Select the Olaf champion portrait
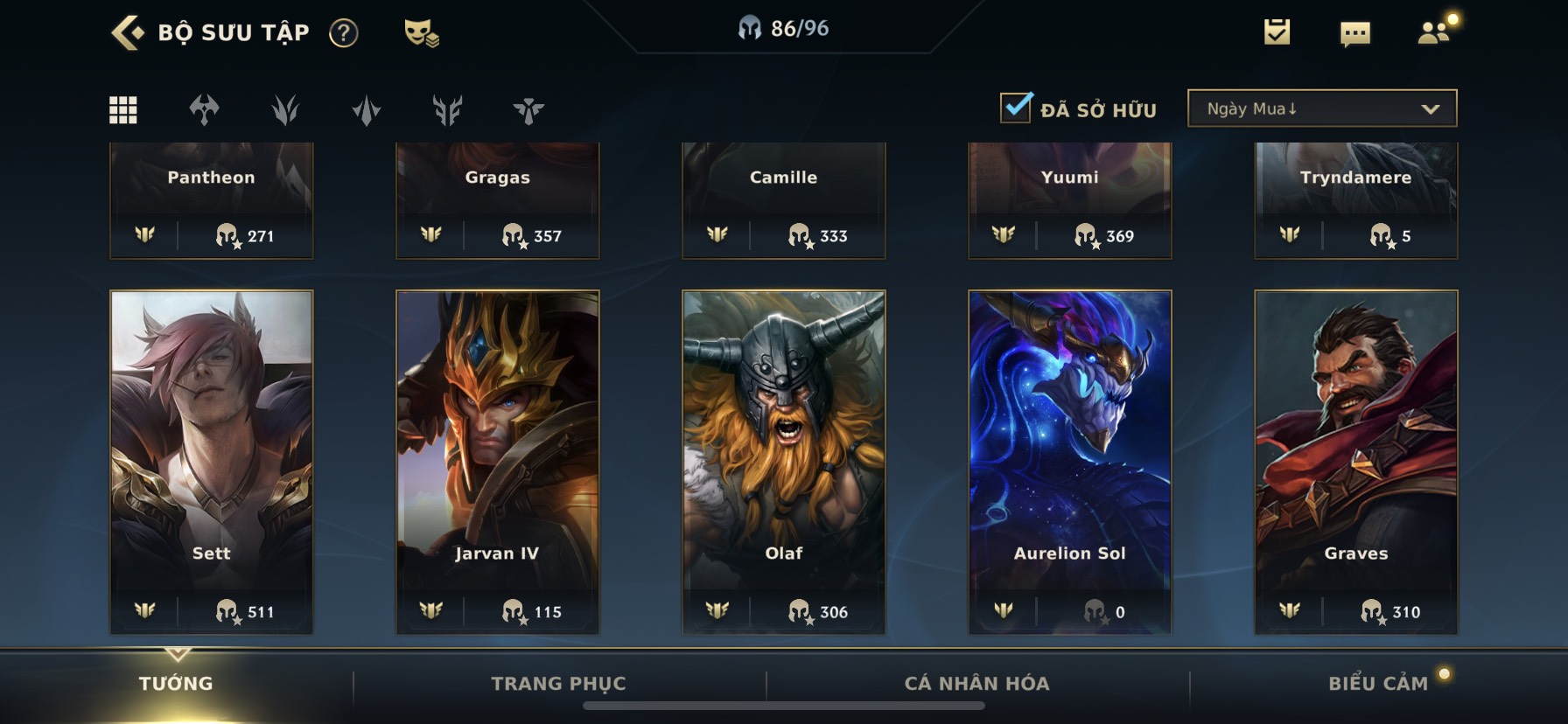The width and height of the screenshot is (1568, 724). pos(783,462)
